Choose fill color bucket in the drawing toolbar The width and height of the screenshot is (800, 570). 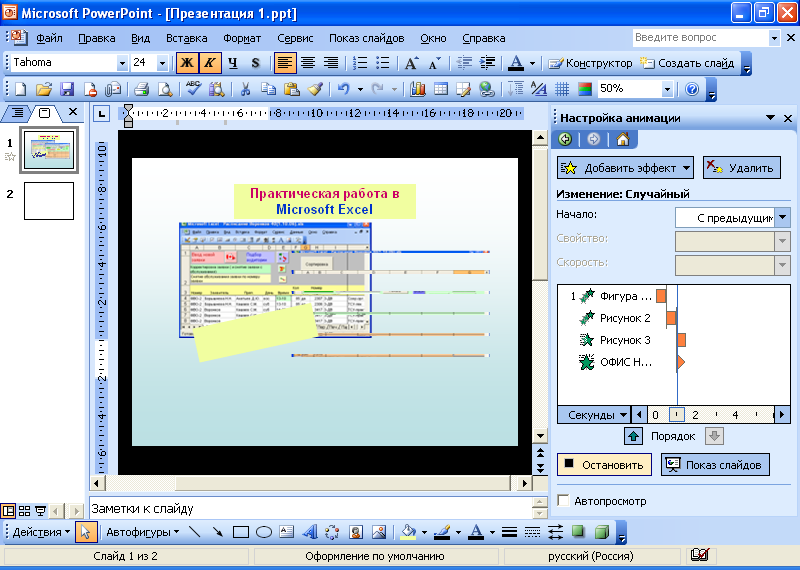(x=408, y=532)
